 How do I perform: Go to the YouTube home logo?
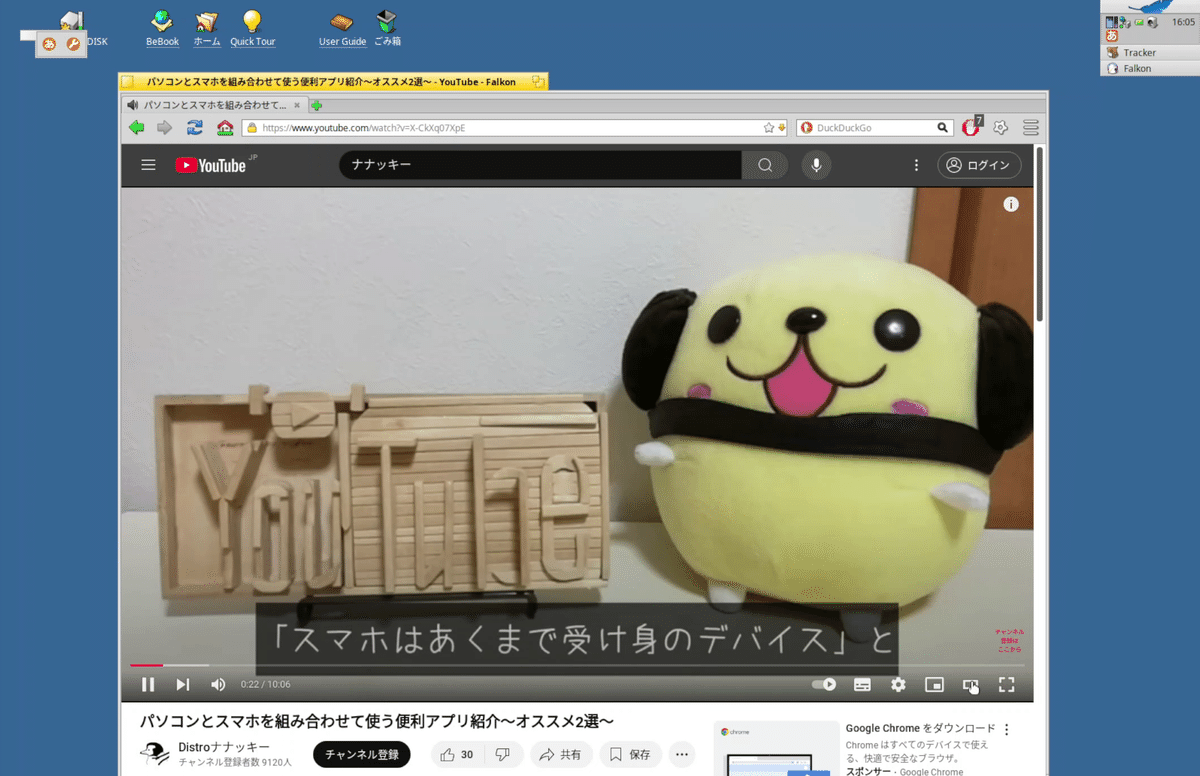tap(212, 165)
